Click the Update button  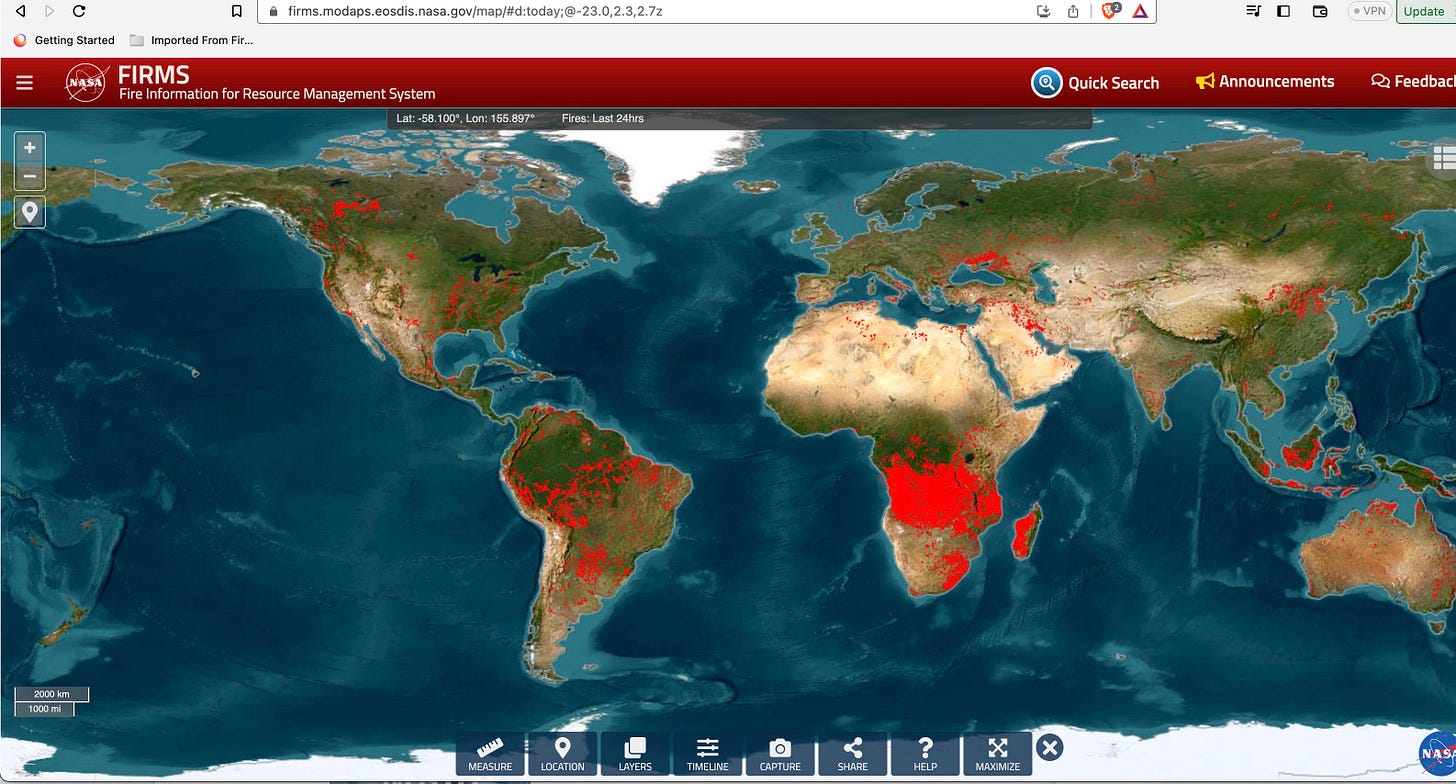1425,11
